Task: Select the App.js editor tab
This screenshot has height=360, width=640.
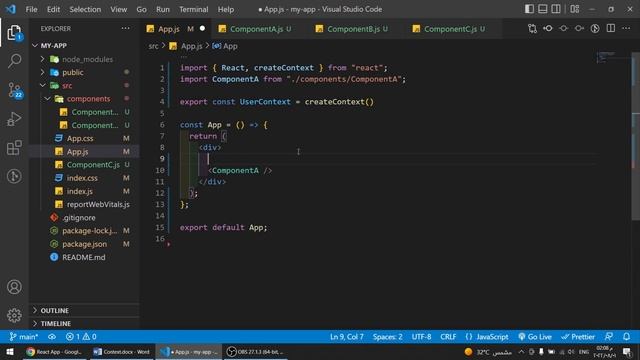Action: (176, 29)
